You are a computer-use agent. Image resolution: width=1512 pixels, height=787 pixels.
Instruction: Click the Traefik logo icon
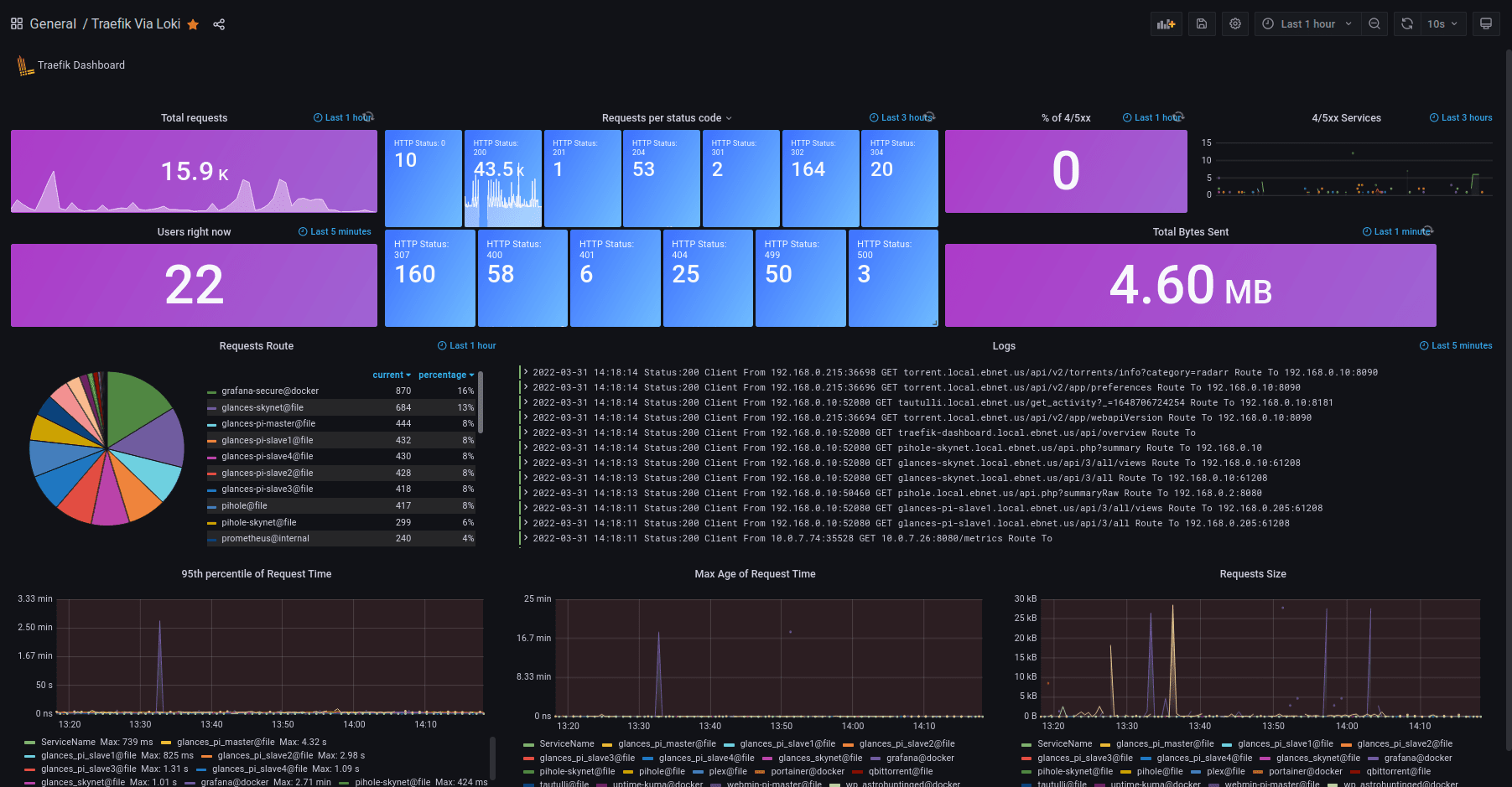click(x=25, y=65)
